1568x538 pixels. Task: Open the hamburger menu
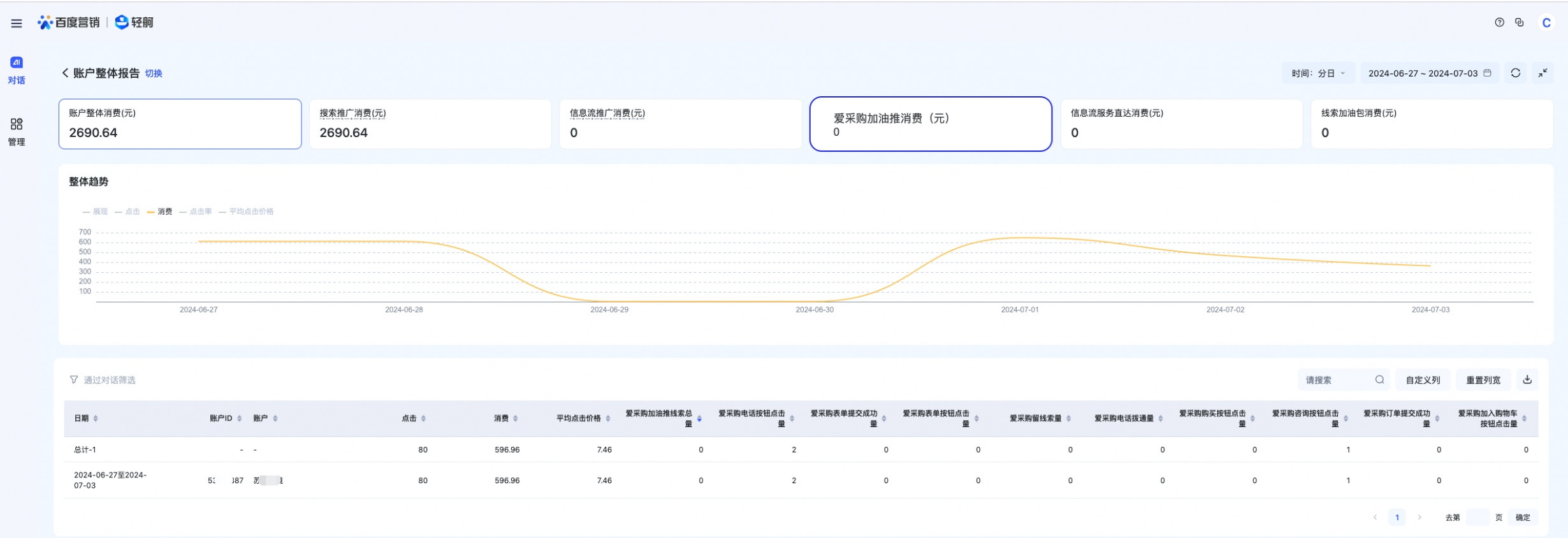17,24
